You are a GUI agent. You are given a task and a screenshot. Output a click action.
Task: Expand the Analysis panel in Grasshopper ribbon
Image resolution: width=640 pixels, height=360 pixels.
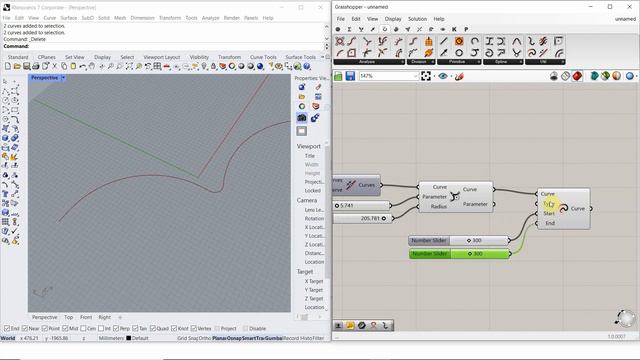402,62
